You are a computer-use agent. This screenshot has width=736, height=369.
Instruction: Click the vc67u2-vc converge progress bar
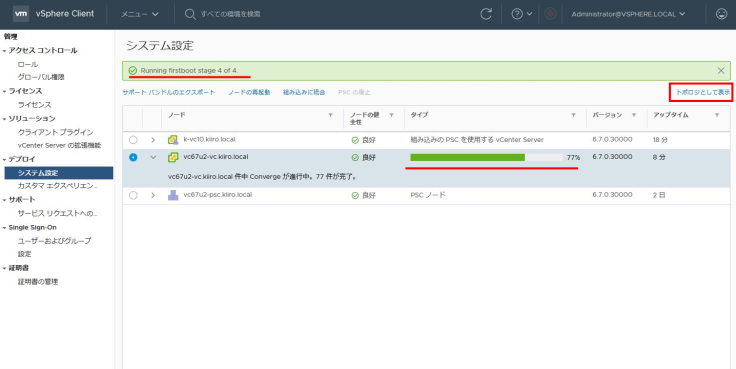pyautogui.click(x=486, y=158)
